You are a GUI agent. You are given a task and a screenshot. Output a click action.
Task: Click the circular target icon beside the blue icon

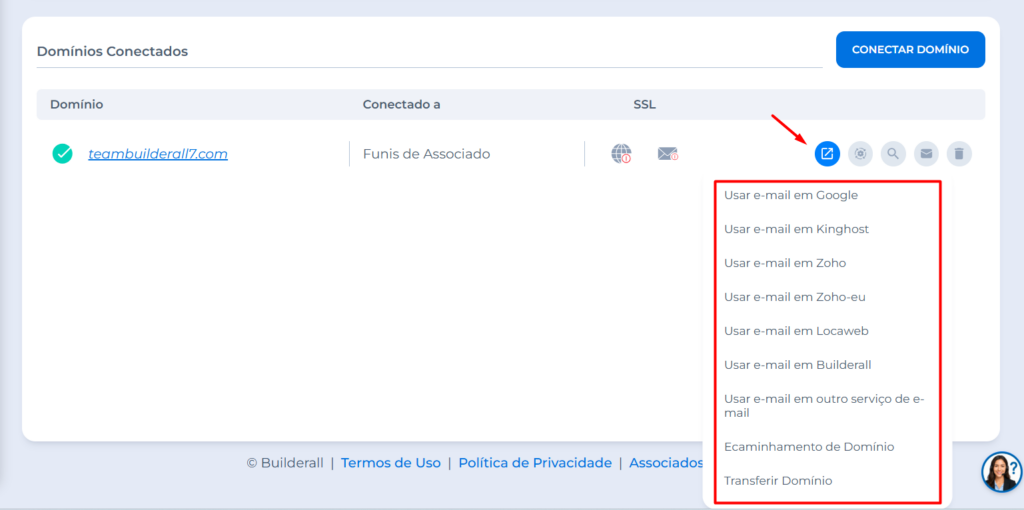click(860, 154)
